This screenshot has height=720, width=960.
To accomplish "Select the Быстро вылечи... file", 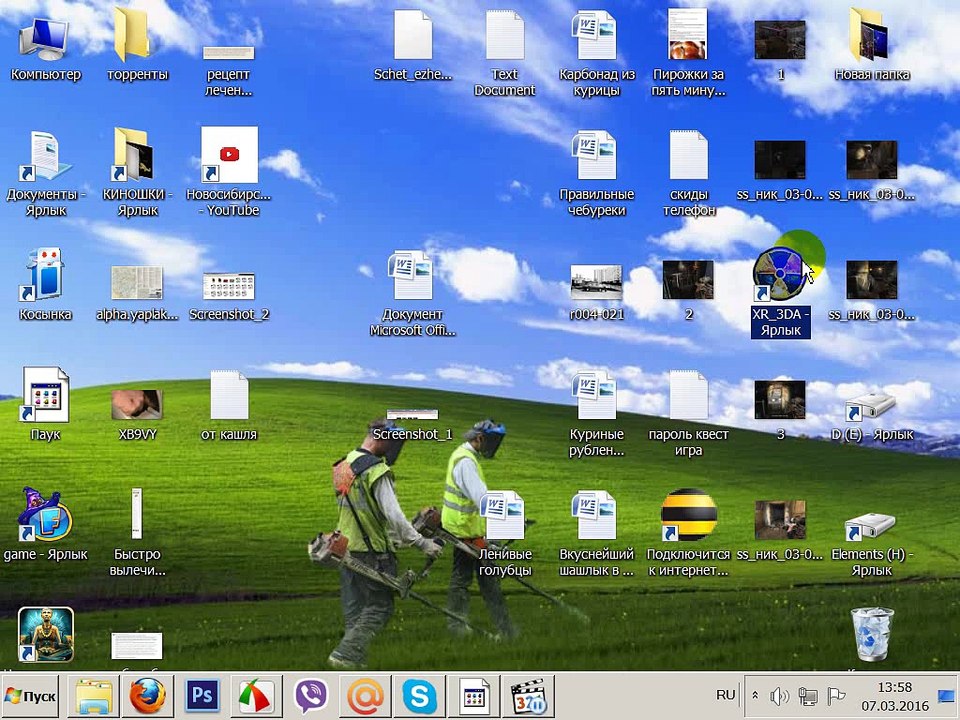I will (x=137, y=533).
